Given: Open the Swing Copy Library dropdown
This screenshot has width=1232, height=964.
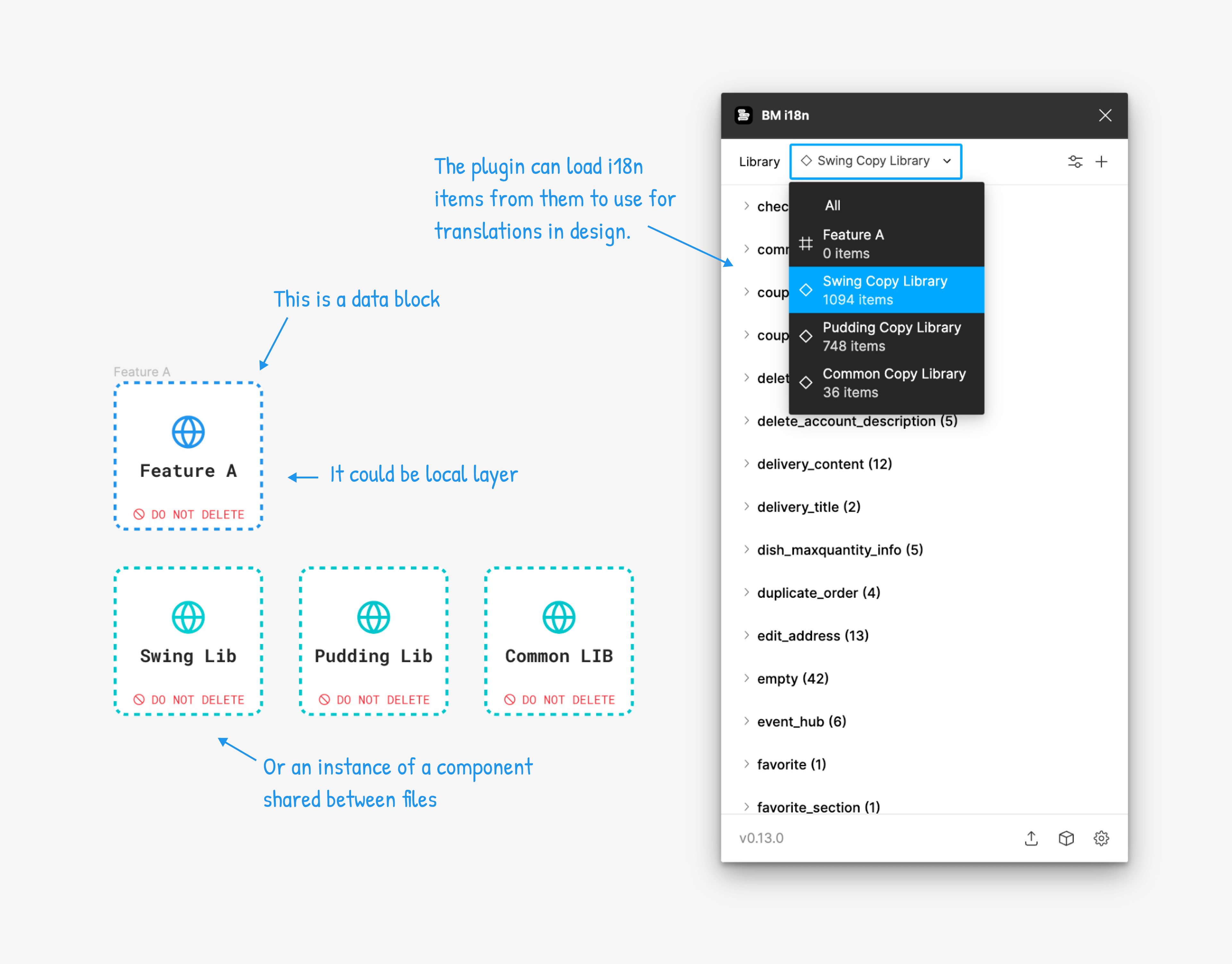Looking at the screenshot, I should tap(875, 161).
